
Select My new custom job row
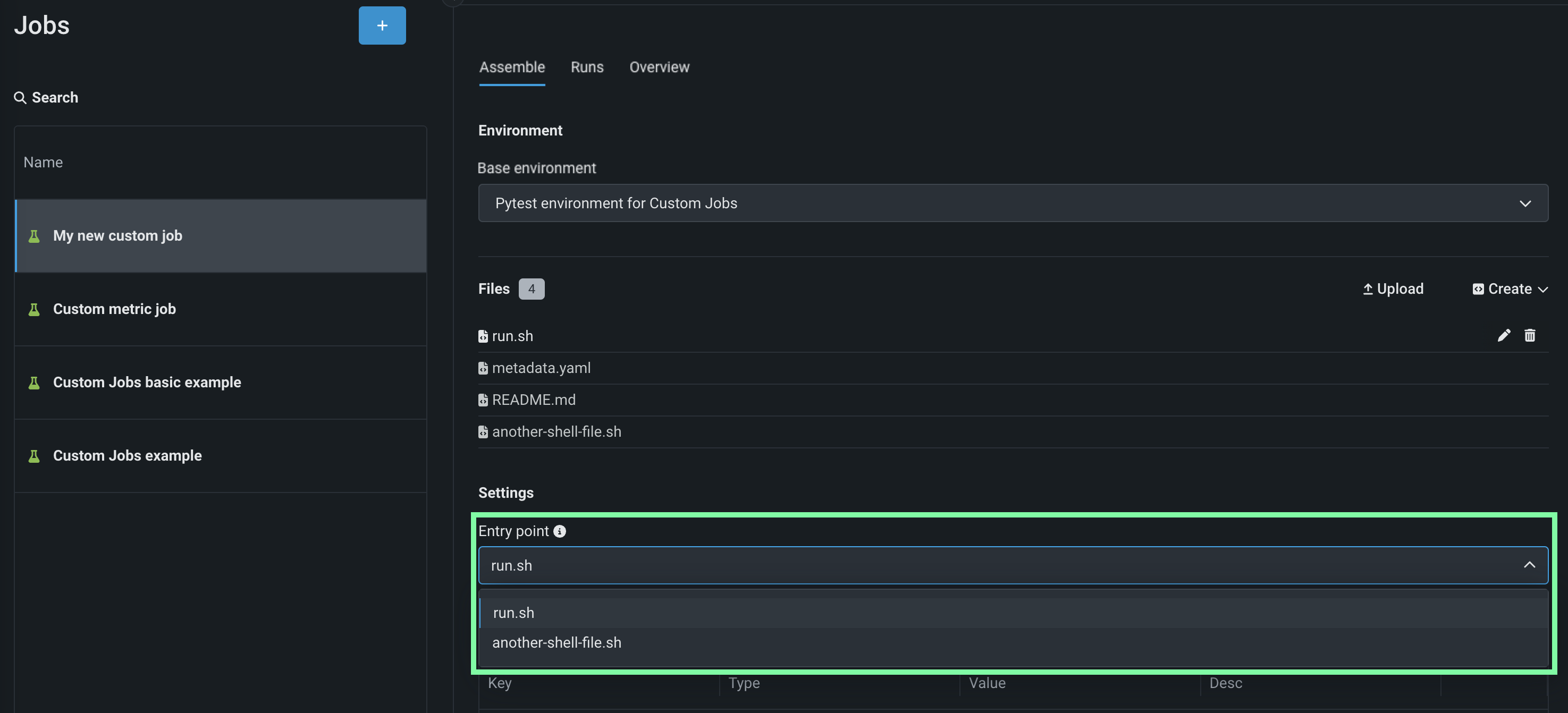pos(117,236)
